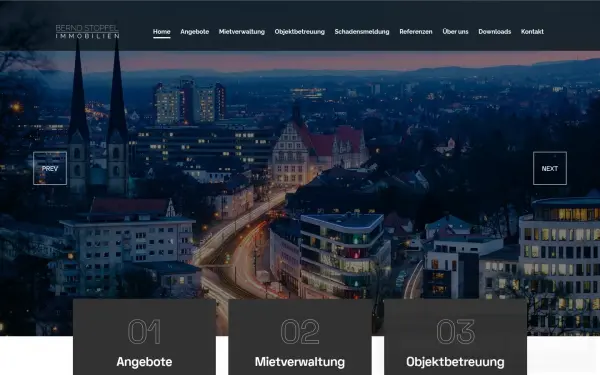Screen dimensions: 600x375
Task: Go to Downloads in navigation
Action: [494, 32]
